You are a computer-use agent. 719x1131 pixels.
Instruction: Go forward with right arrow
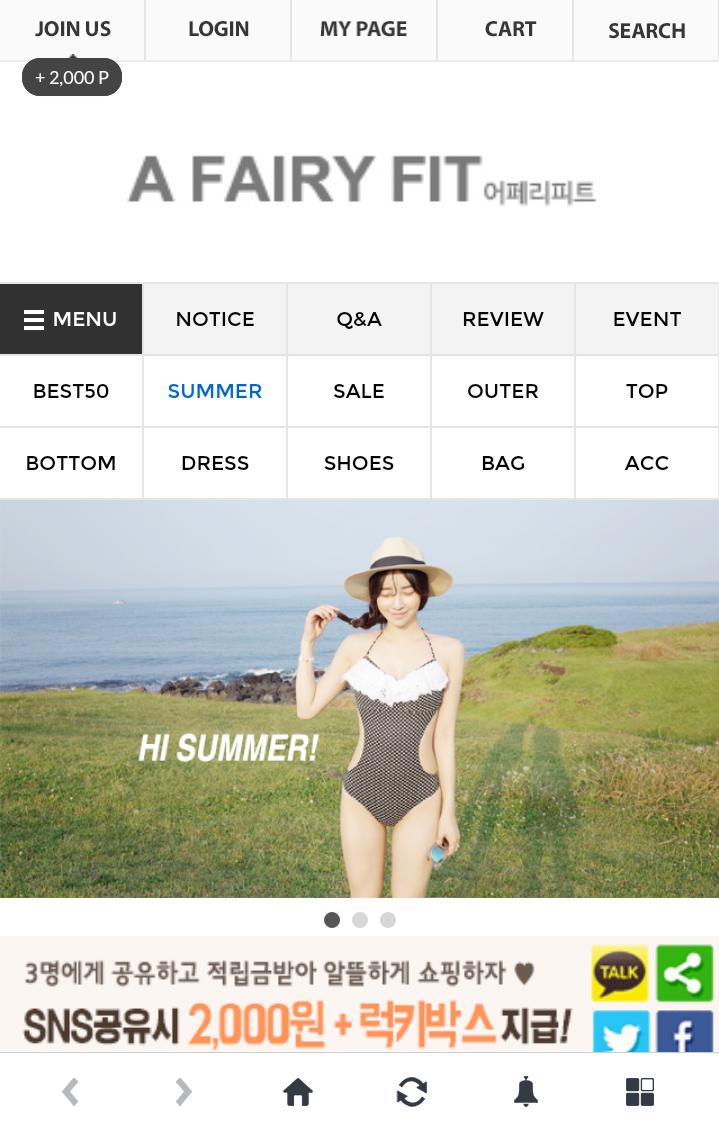(x=184, y=1092)
